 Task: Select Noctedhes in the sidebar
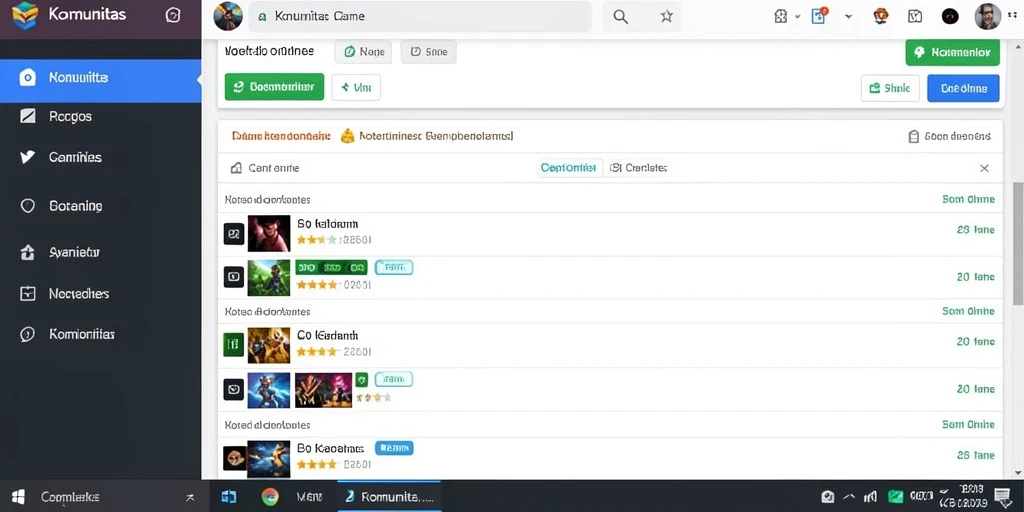[x=78, y=294]
